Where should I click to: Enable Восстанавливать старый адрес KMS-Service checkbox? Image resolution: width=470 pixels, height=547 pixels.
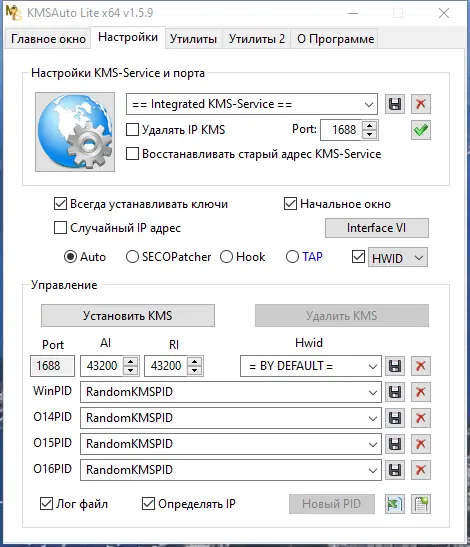pos(132,153)
